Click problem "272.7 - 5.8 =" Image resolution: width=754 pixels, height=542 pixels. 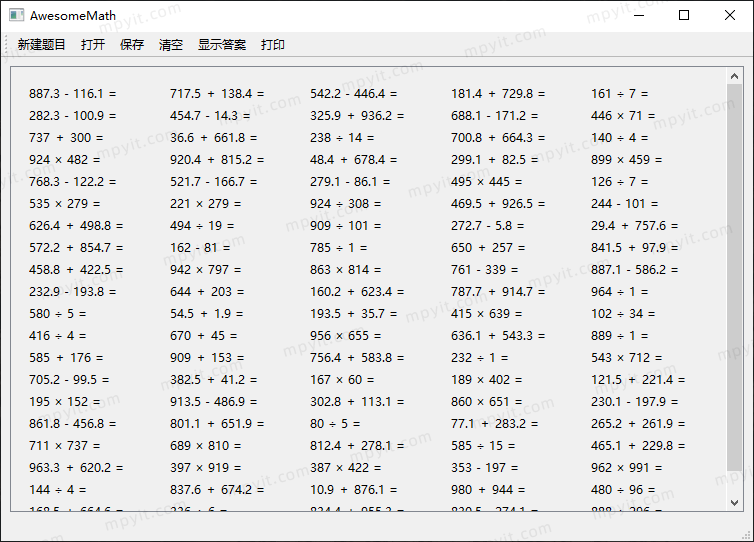(488, 226)
